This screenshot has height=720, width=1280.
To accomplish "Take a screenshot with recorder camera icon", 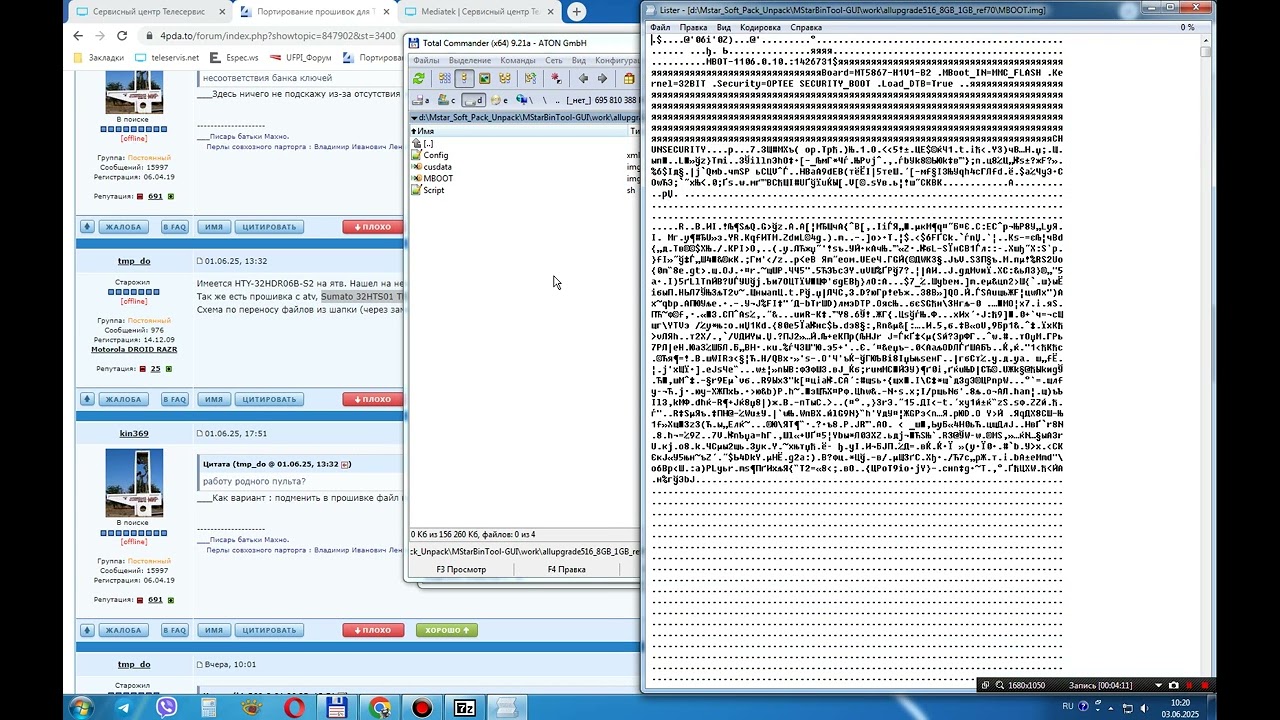I will point(1174,685).
